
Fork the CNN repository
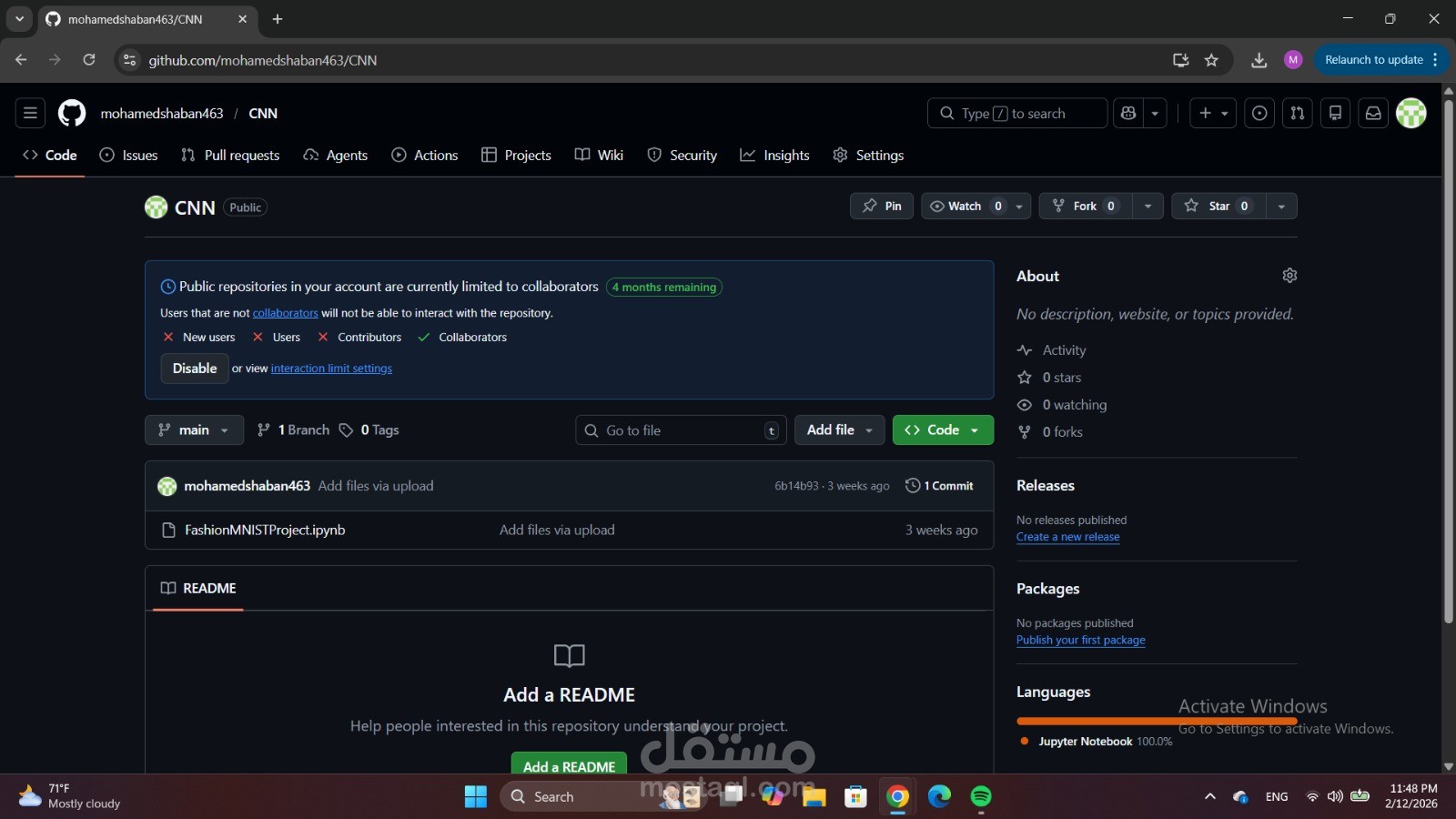[1086, 206]
